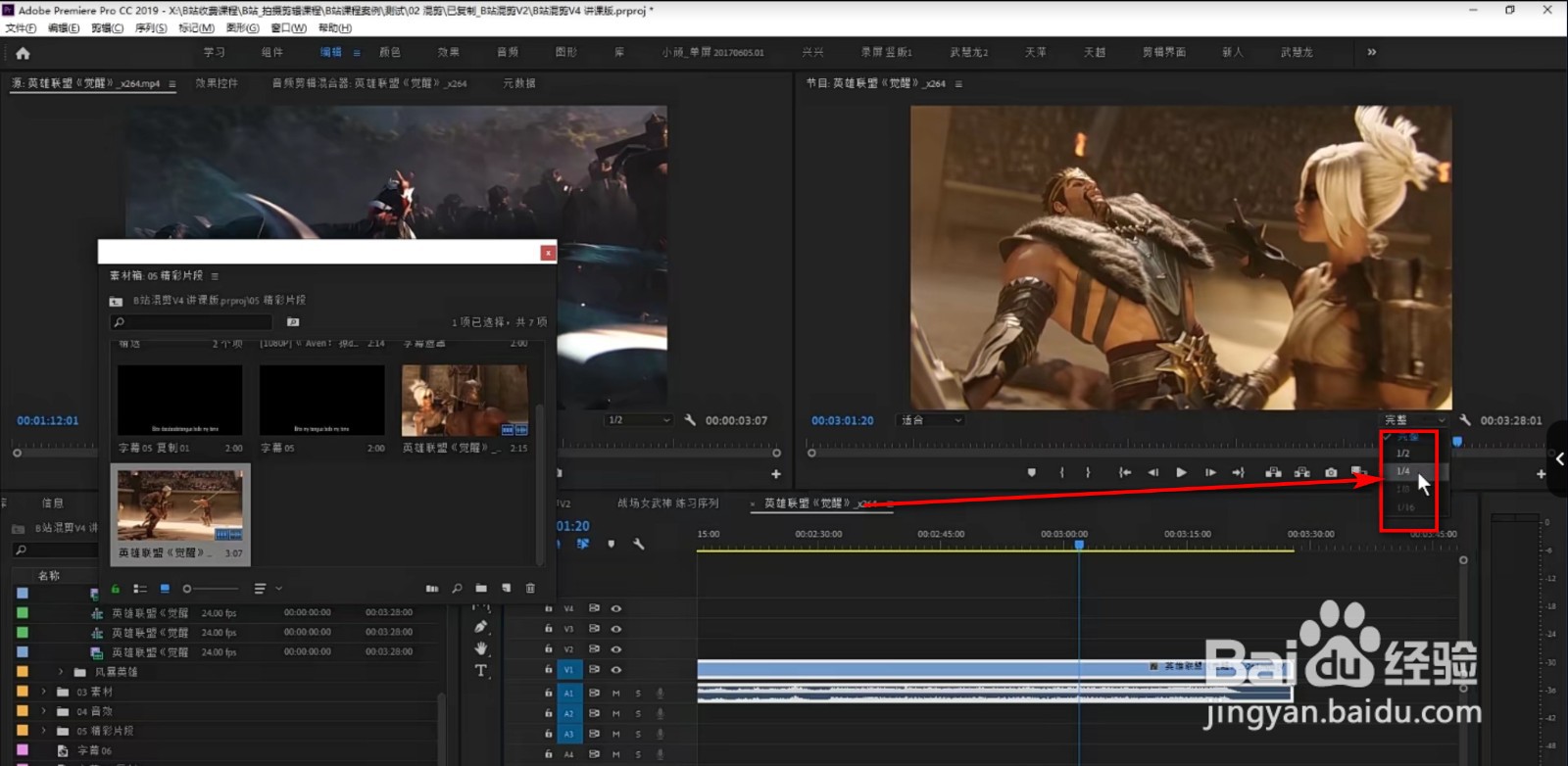
Task: Step forward one frame in the program monitor
Action: (1210, 473)
